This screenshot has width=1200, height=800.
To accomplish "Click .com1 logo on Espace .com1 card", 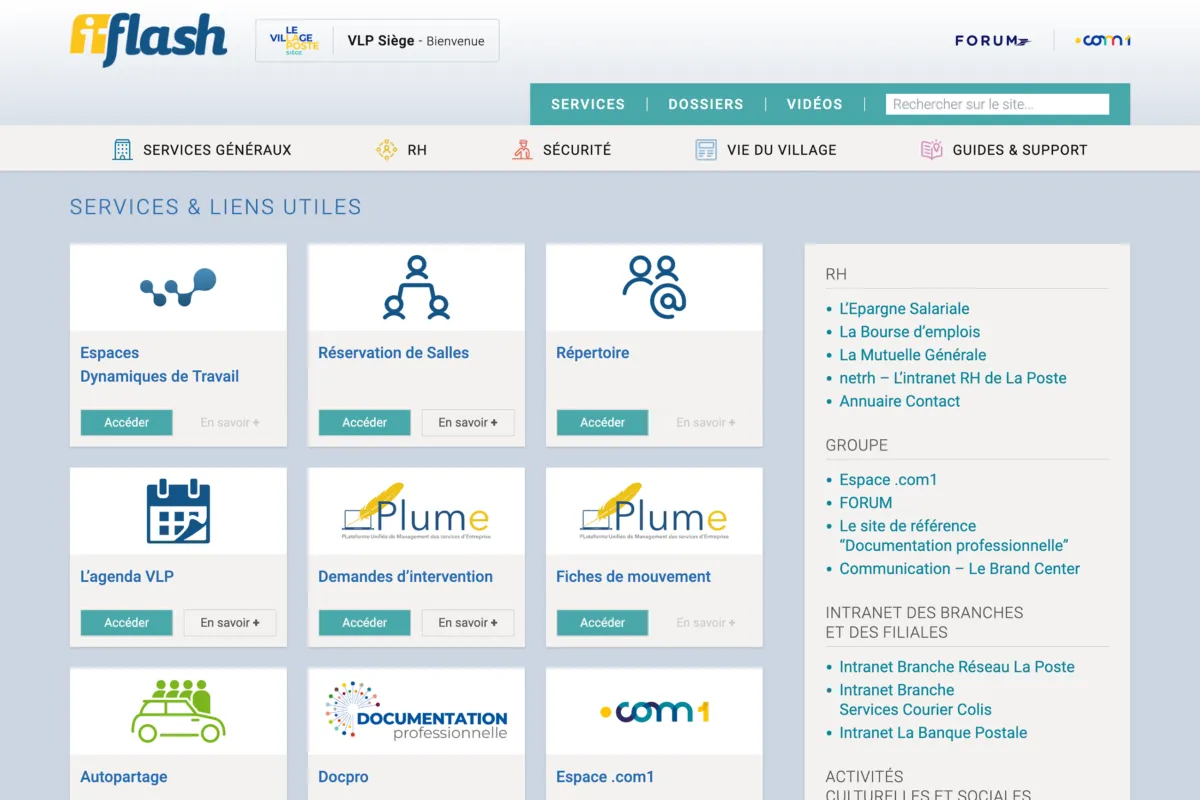I will [654, 712].
